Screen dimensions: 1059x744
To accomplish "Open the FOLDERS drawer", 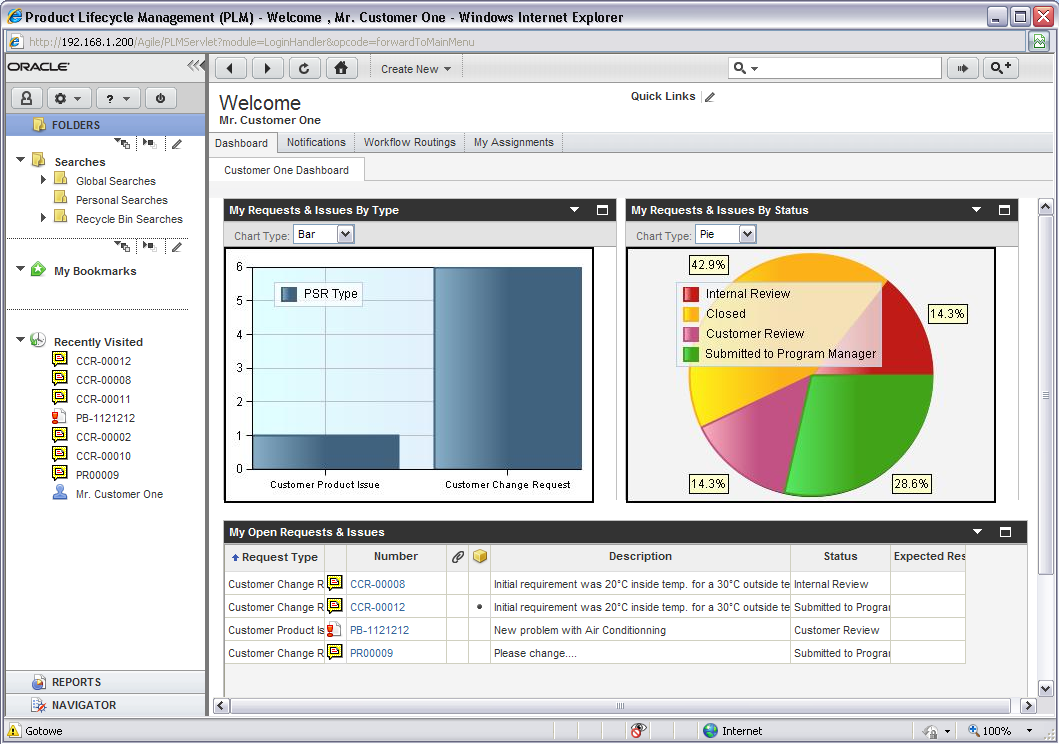I will point(105,125).
